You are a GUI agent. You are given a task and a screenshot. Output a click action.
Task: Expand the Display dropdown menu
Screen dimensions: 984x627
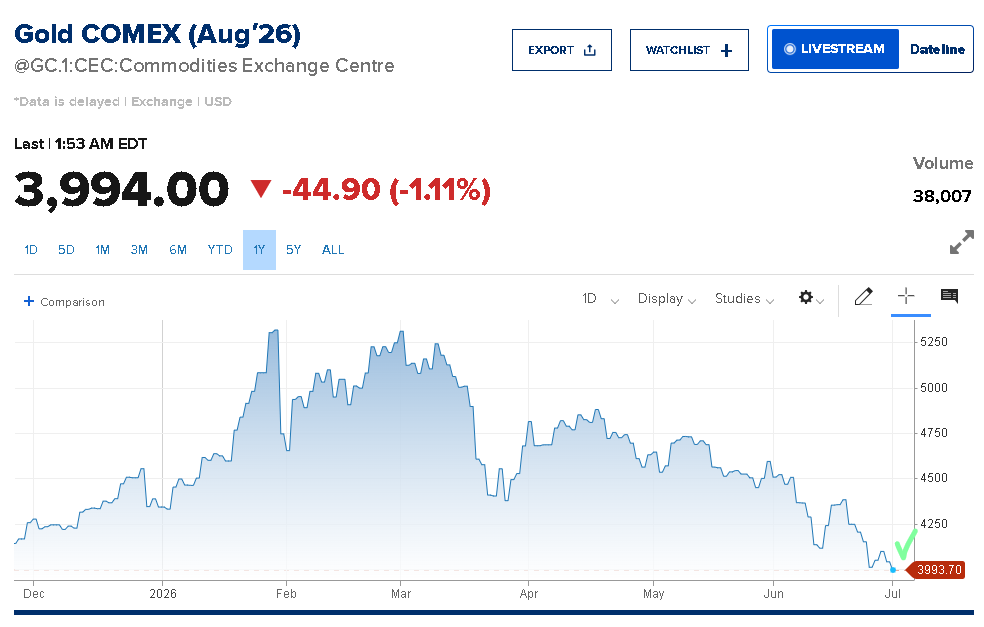click(x=666, y=299)
